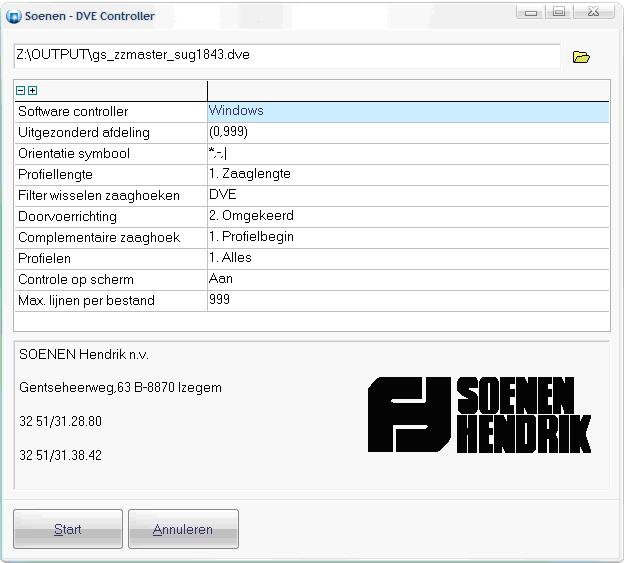Open Doorvoerrichting value 2. Omgekeerd

[x=408, y=217]
